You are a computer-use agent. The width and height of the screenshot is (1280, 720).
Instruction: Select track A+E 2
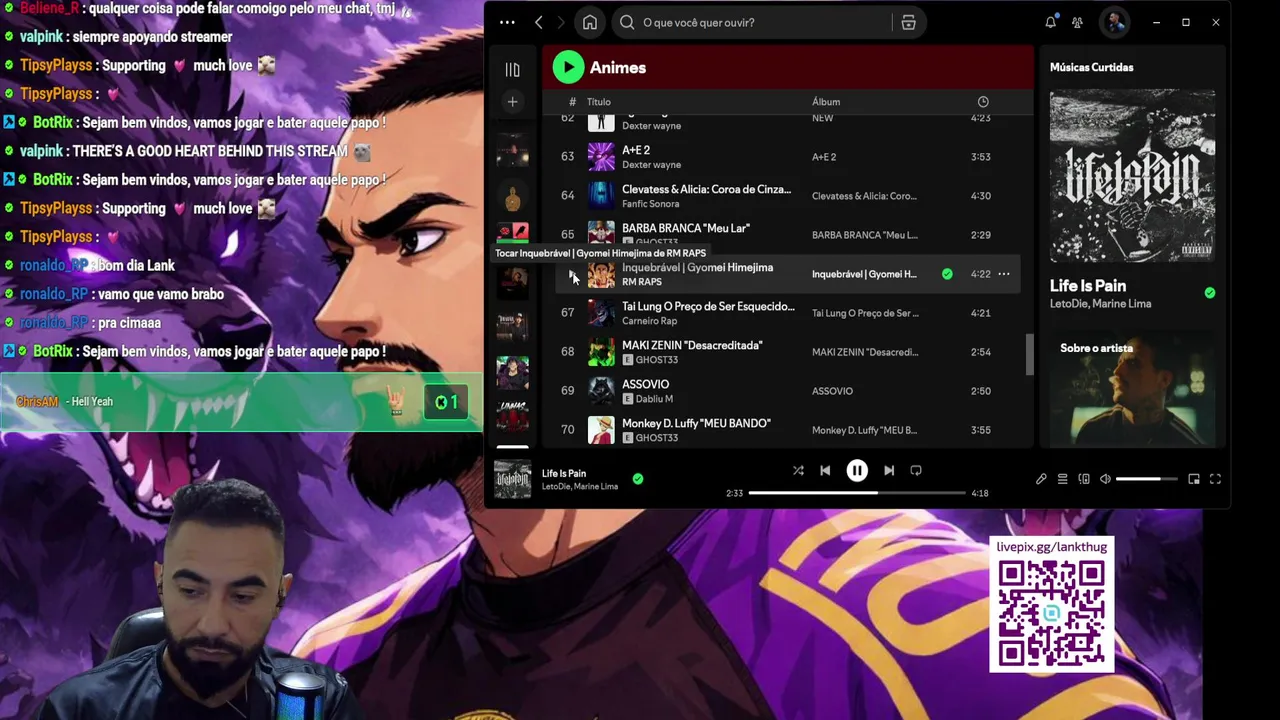(636, 150)
